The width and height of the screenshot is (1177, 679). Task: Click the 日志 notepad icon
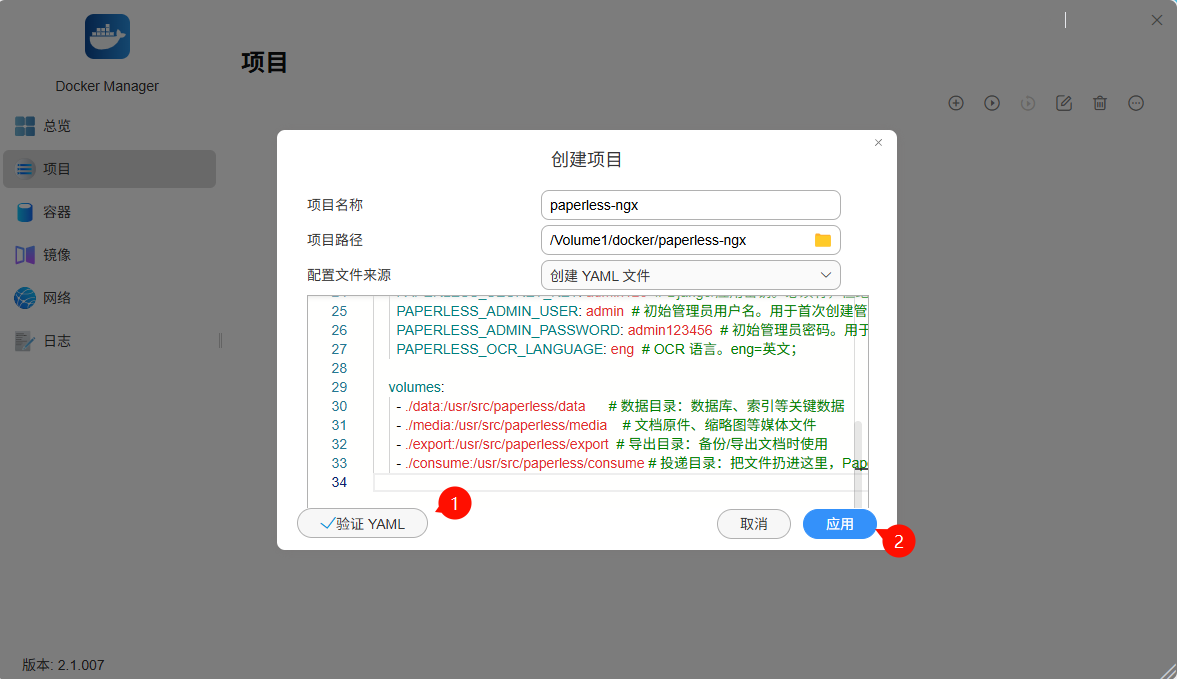click(x=25, y=341)
